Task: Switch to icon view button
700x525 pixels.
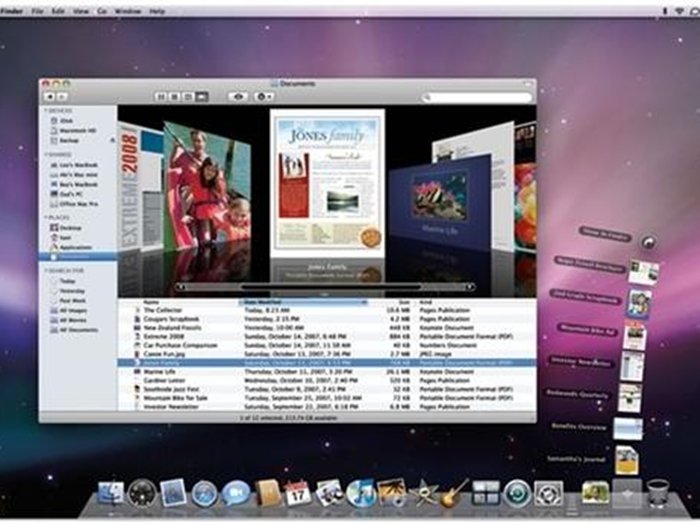Action: pos(161,97)
